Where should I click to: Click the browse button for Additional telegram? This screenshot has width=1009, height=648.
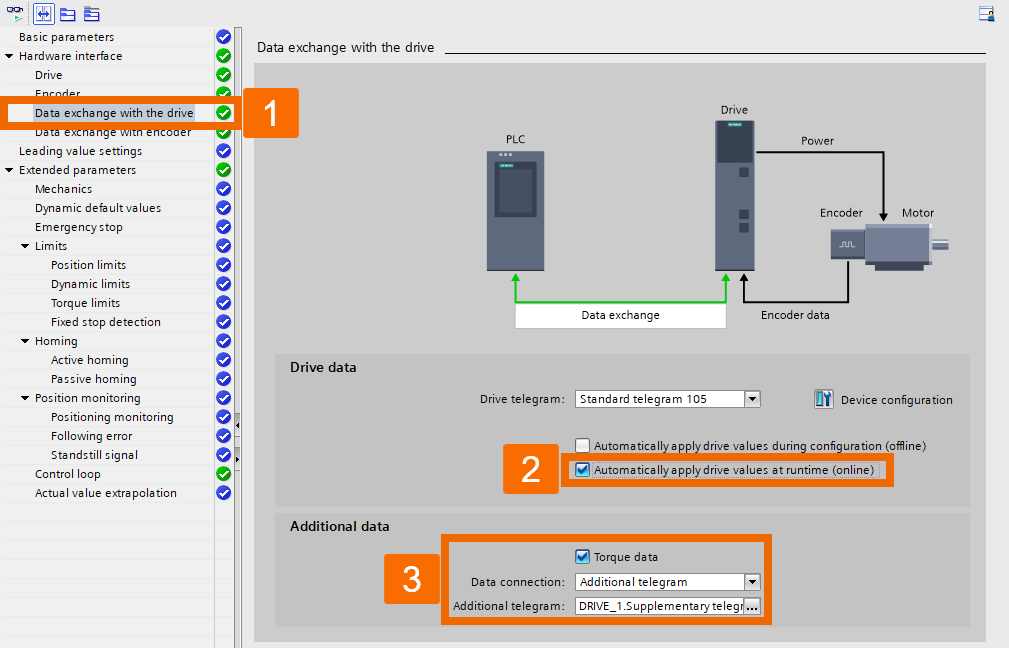coord(752,606)
